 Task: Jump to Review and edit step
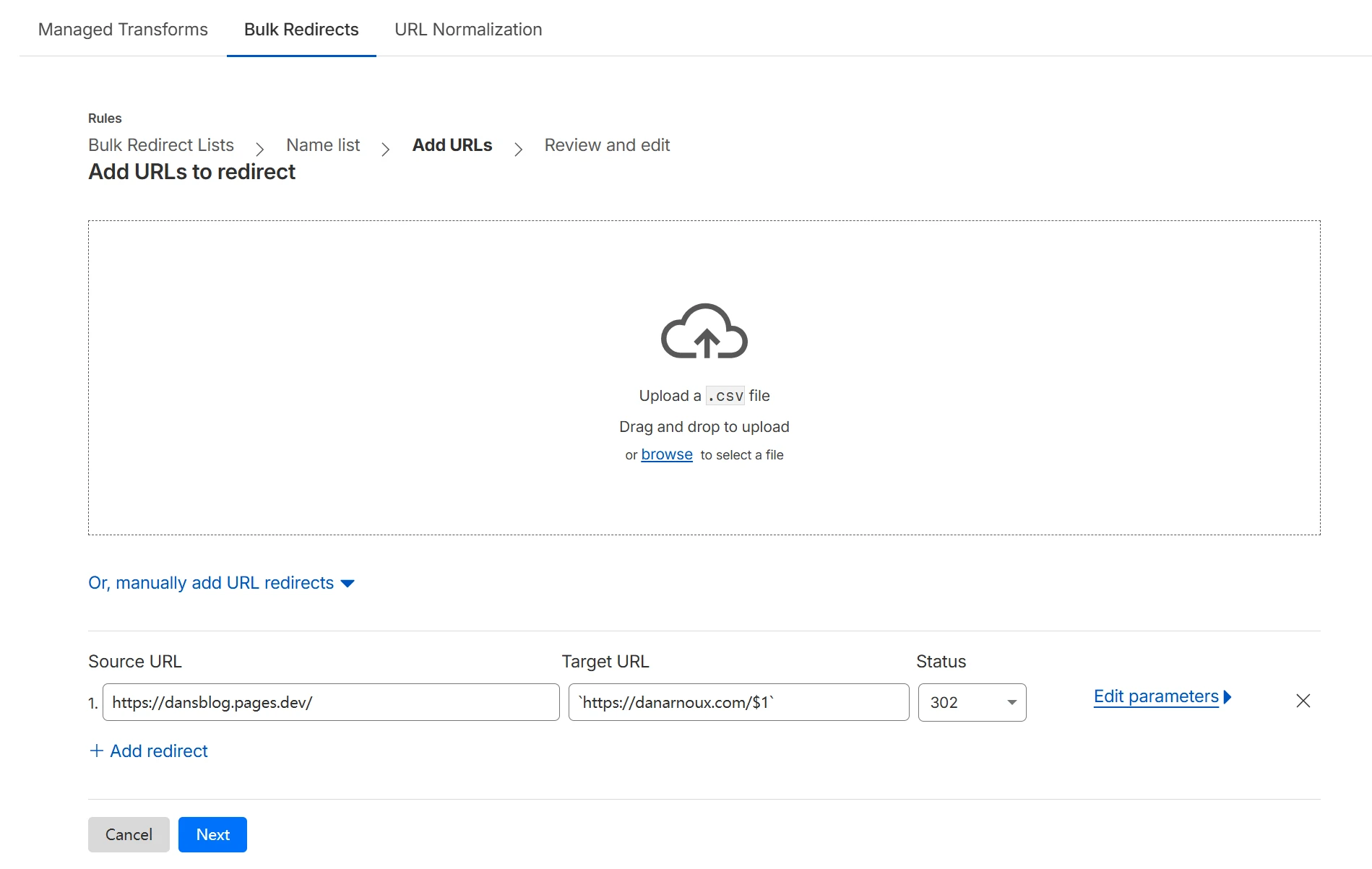(607, 145)
